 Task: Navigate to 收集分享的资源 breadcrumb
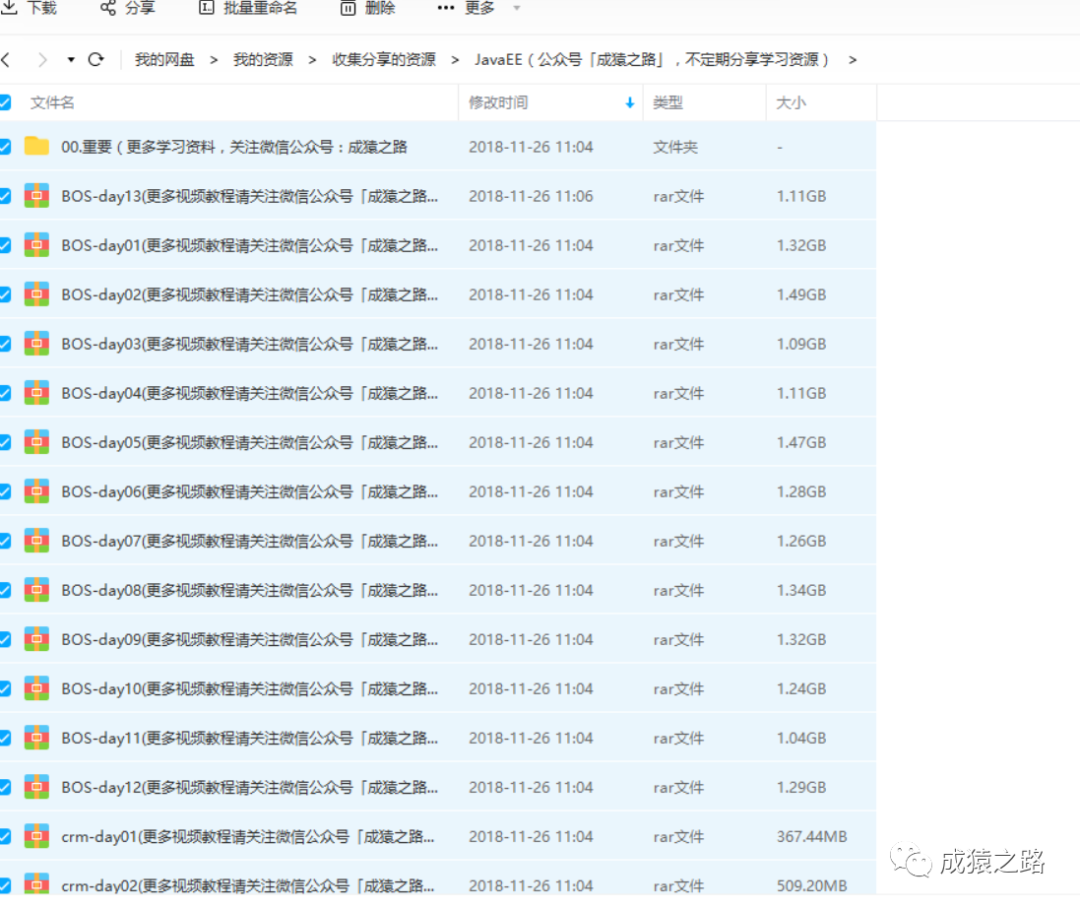click(x=384, y=60)
